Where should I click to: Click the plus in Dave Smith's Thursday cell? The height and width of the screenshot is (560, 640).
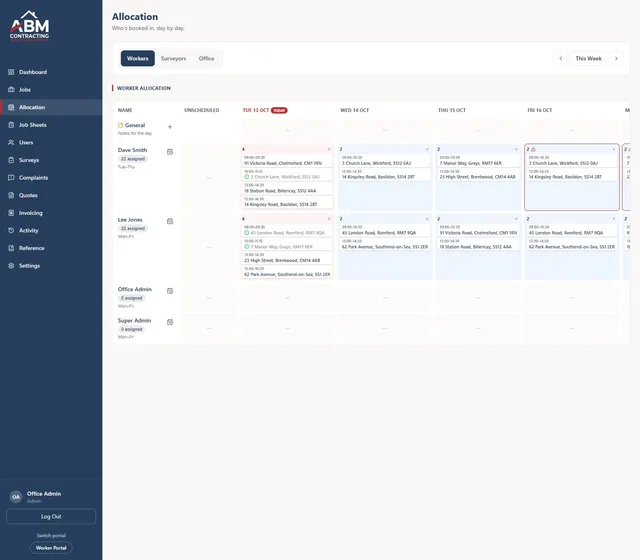516,149
